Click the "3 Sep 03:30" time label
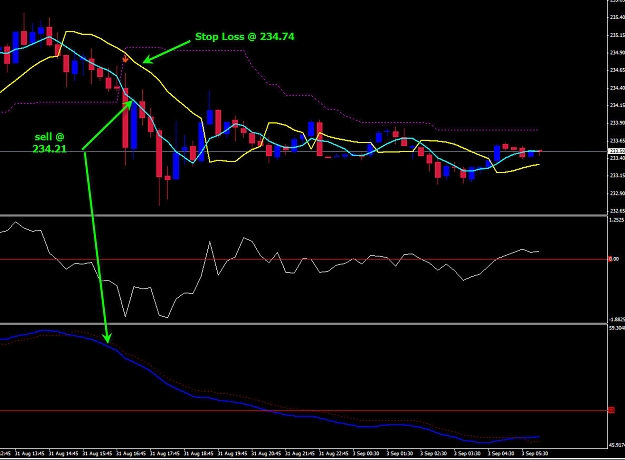 point(468,454)
